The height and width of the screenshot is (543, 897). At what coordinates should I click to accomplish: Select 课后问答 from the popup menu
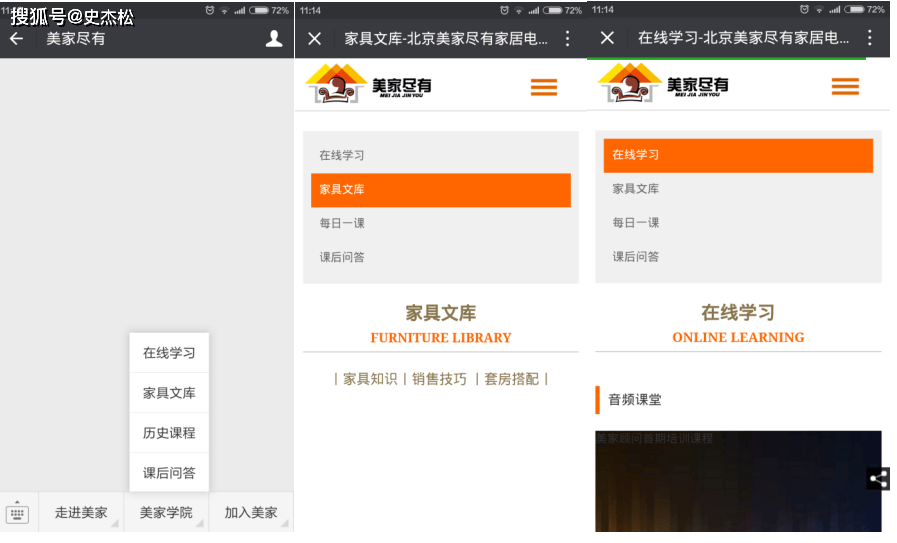pyautogui.click(x=169, y=473)
